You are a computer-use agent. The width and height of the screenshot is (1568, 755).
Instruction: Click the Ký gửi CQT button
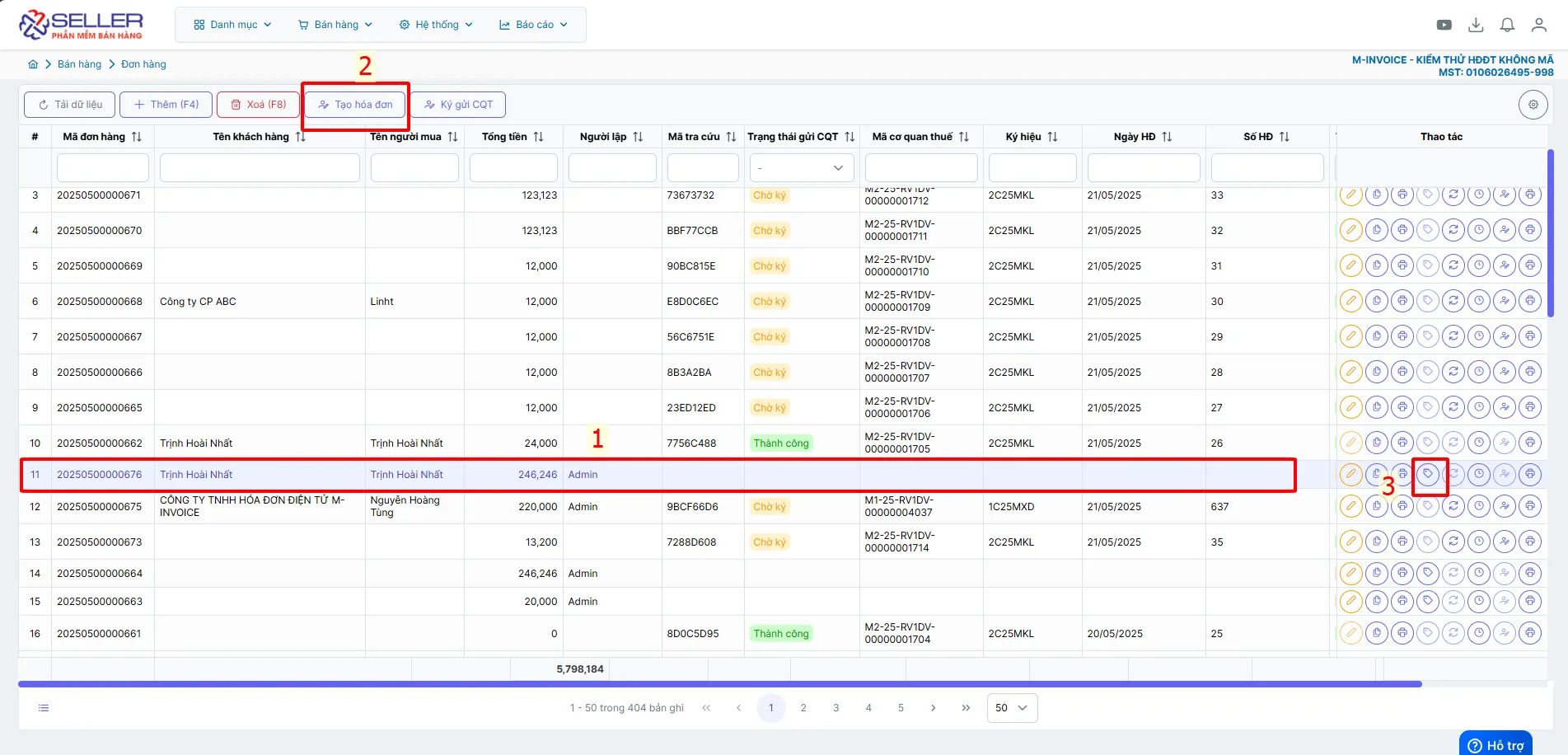click(x=458, y=105)
